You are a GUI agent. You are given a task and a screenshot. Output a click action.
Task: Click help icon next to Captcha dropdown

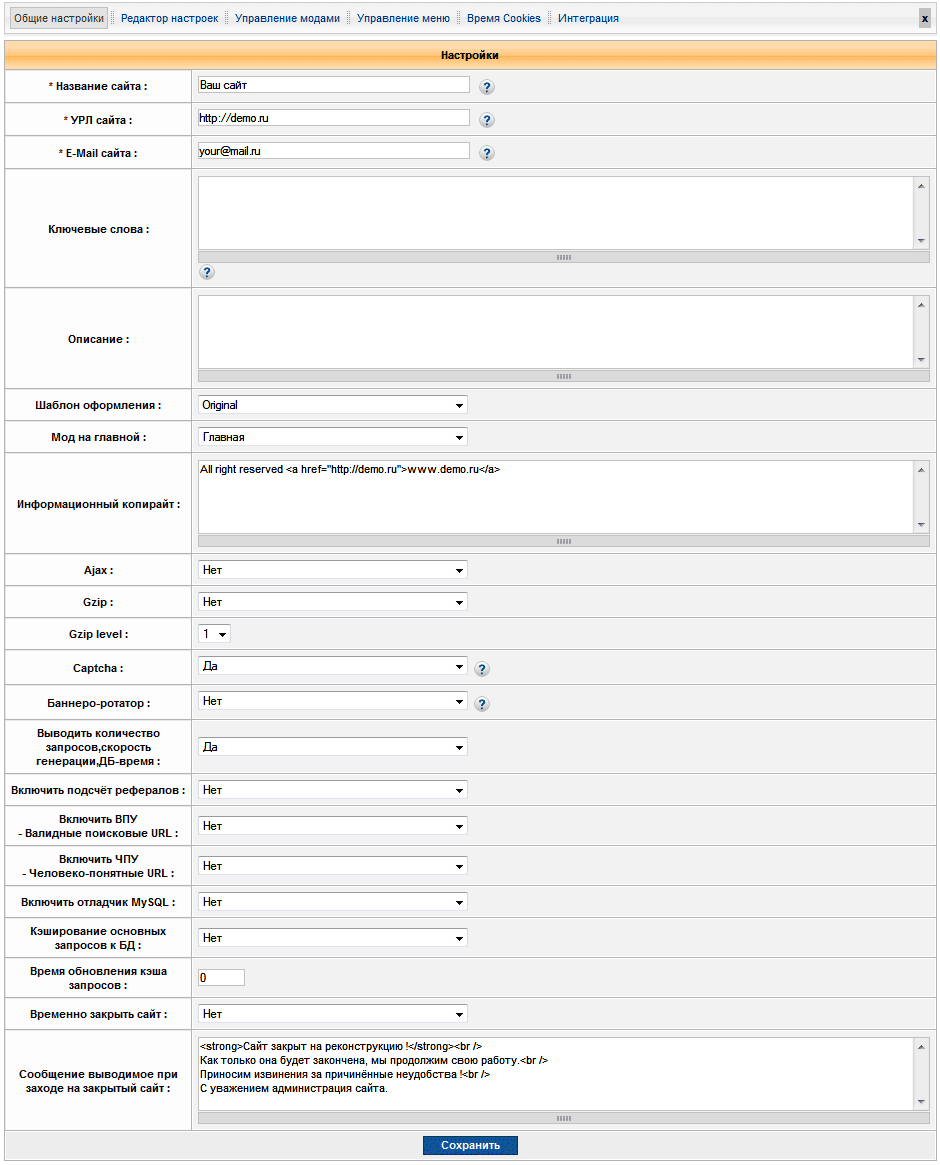(481, 670)
